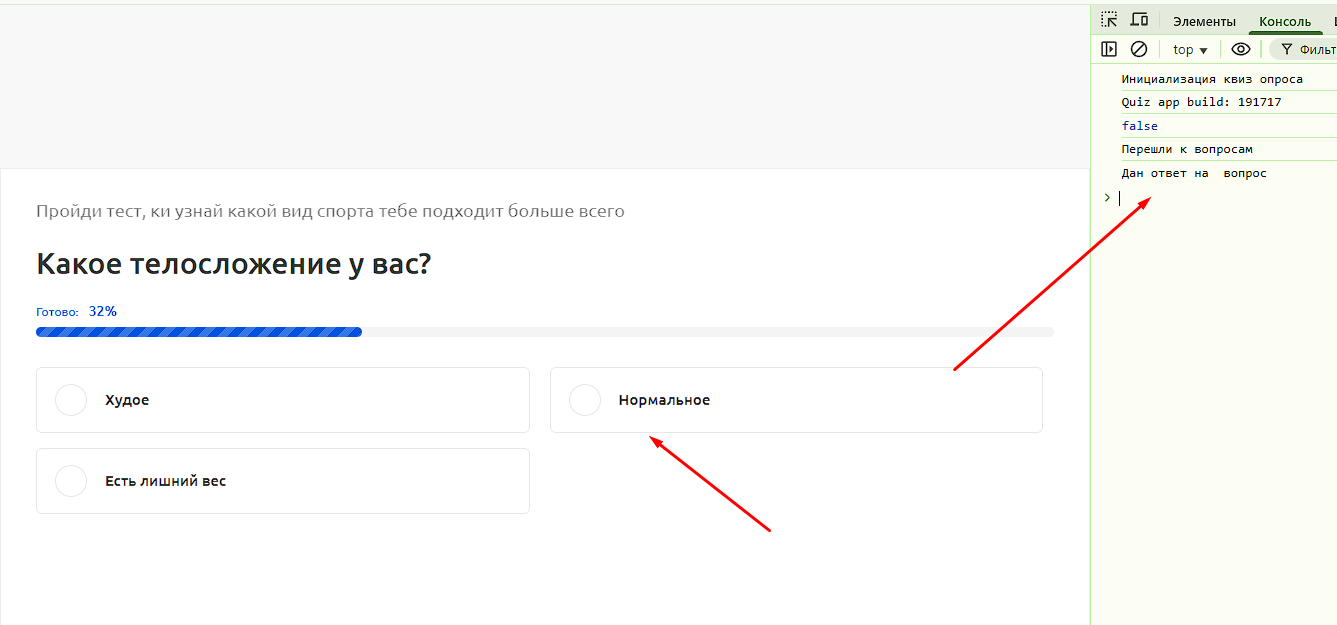1337x625 pixels.
Task: Click the Перешли к вопросам log entry
Action: (x=1187, y=149)
